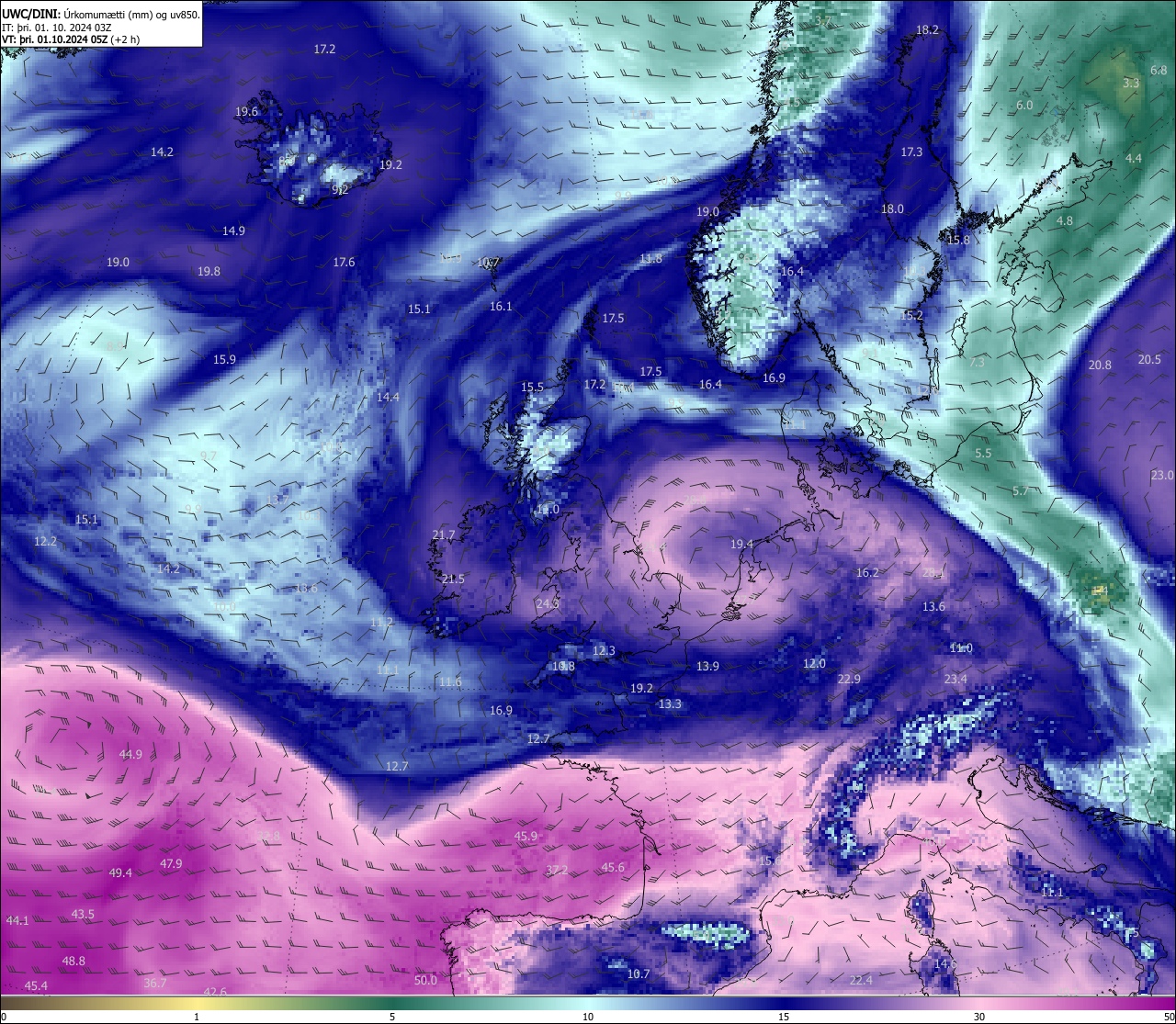
Task: Click the 16.1 value label
Action: pyautogui.click(x=501, y=306)
